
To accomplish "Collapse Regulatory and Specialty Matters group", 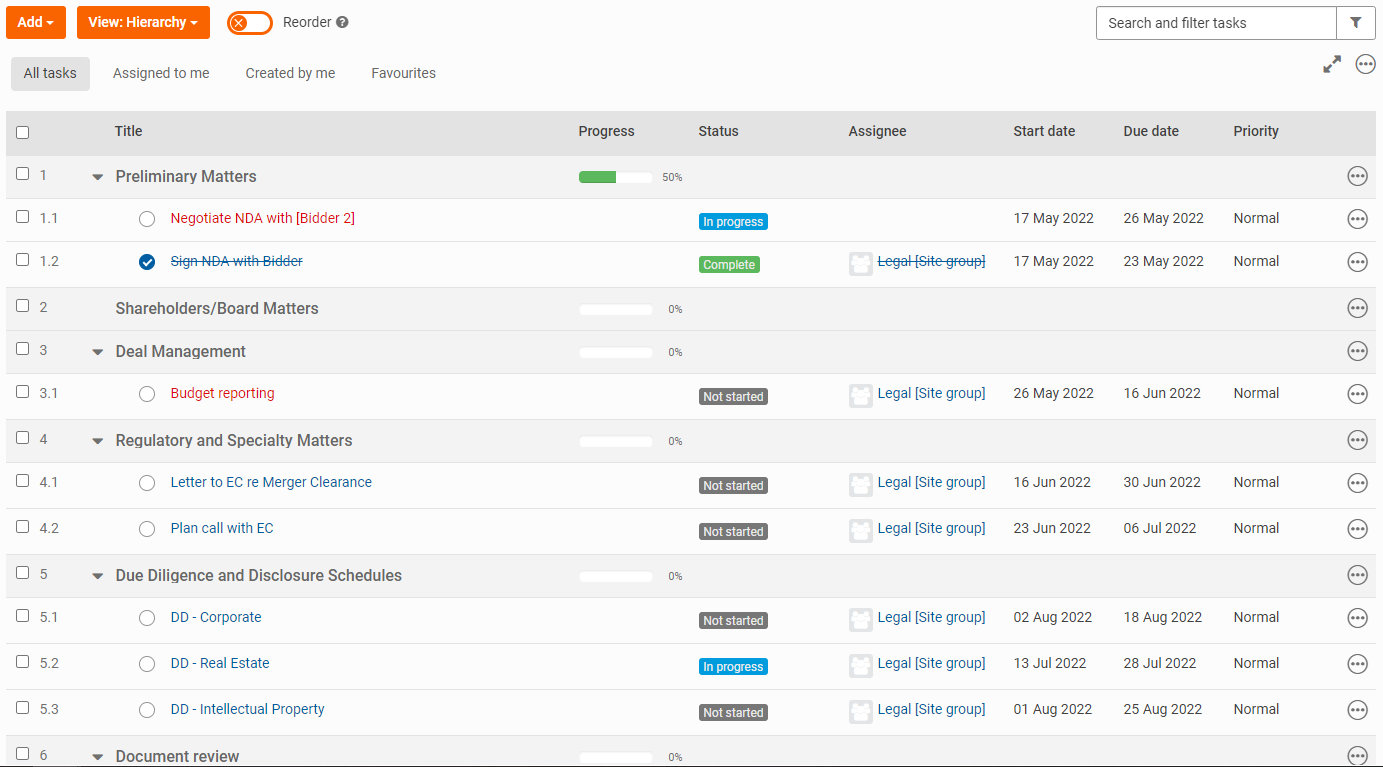I will point(98,441).
